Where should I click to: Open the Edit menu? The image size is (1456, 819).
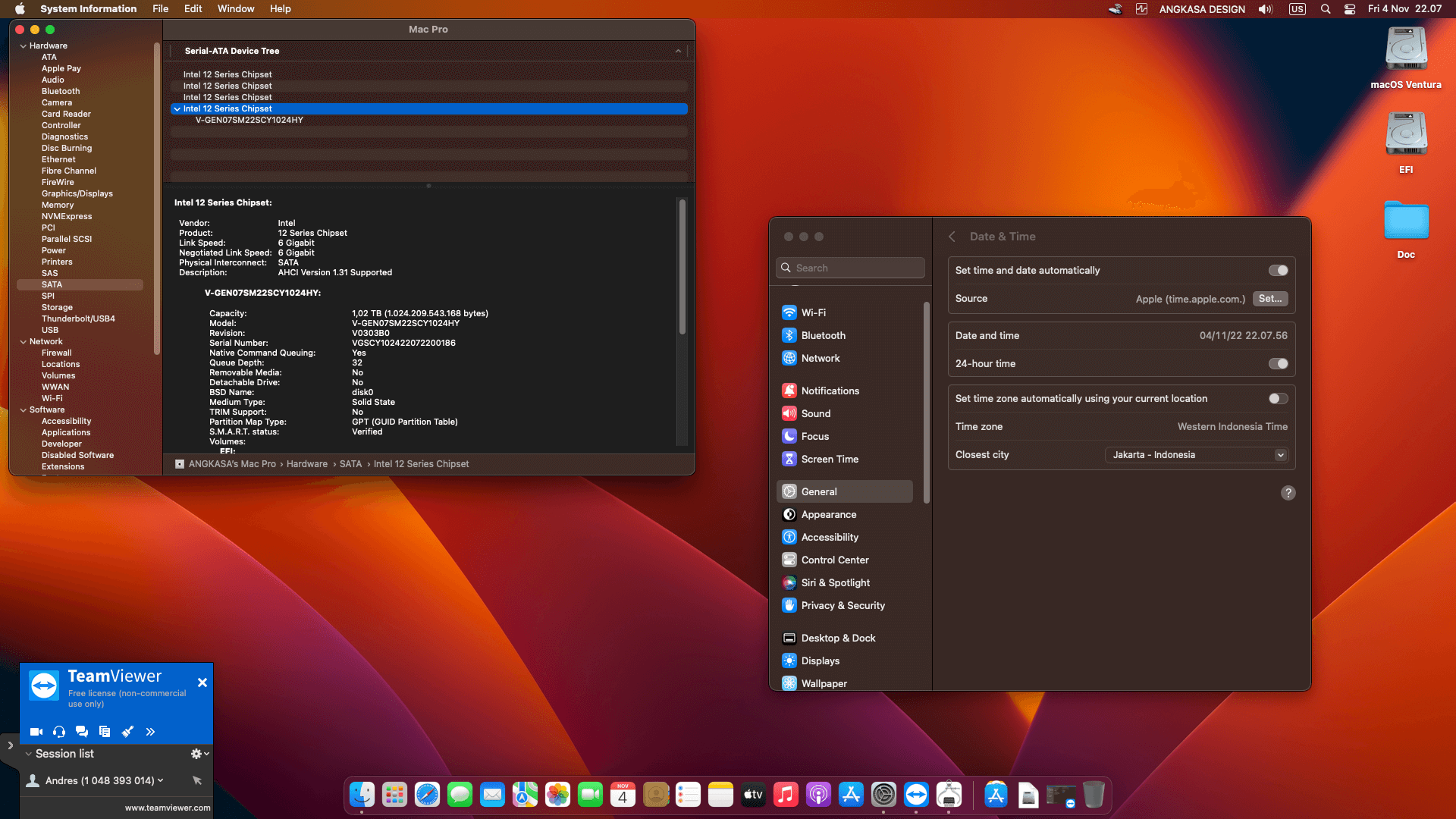click(x=193, y=9)
